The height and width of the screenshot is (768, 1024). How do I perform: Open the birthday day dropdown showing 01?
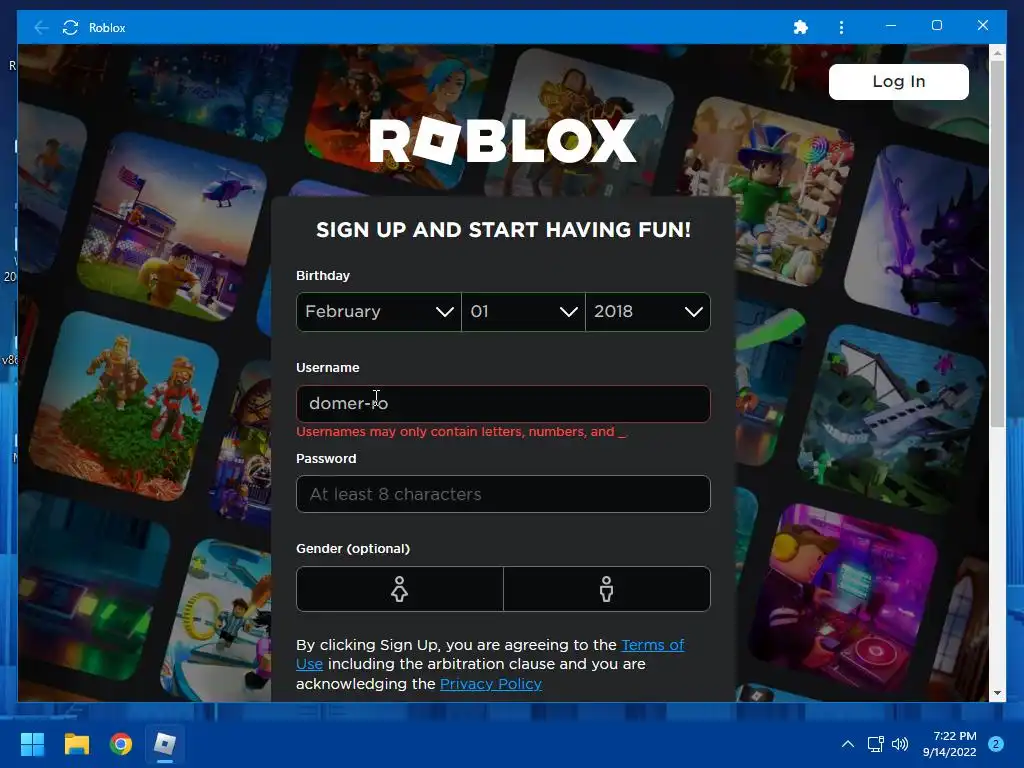523,312
